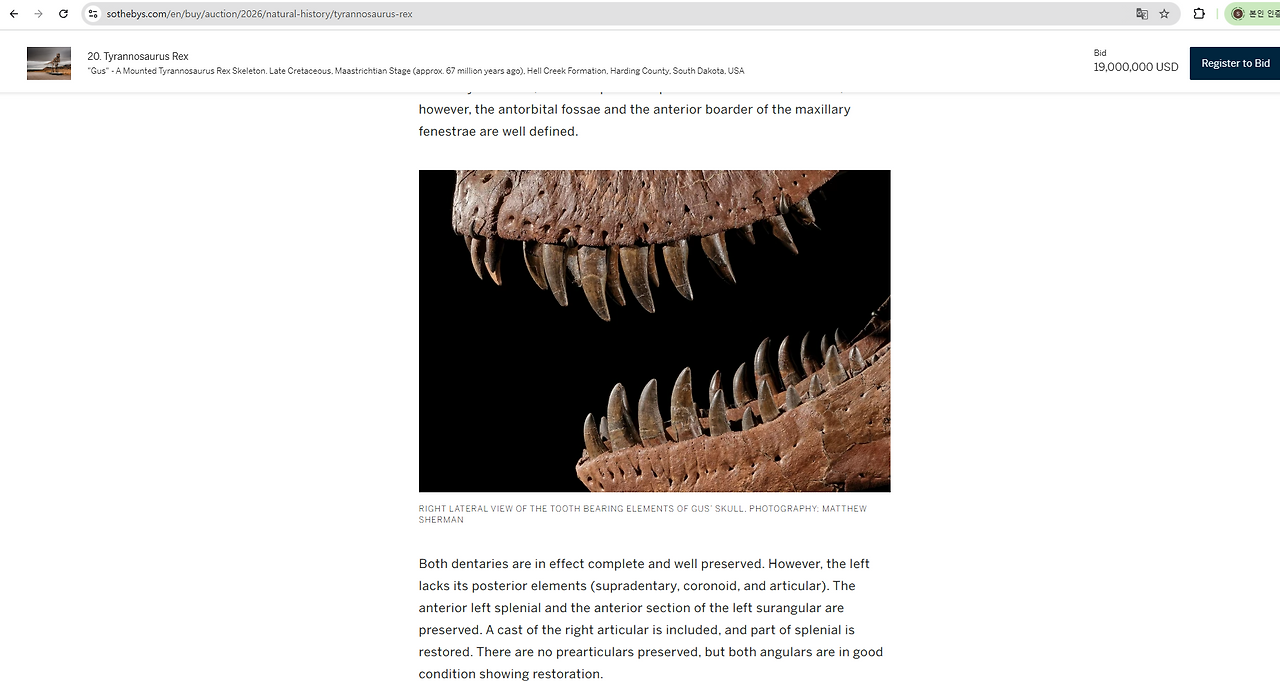The width and height of the screenshot is (1280, 681).
Task: Click the lot description mentioning Hell Creek Formation
Action: (415, 71)
